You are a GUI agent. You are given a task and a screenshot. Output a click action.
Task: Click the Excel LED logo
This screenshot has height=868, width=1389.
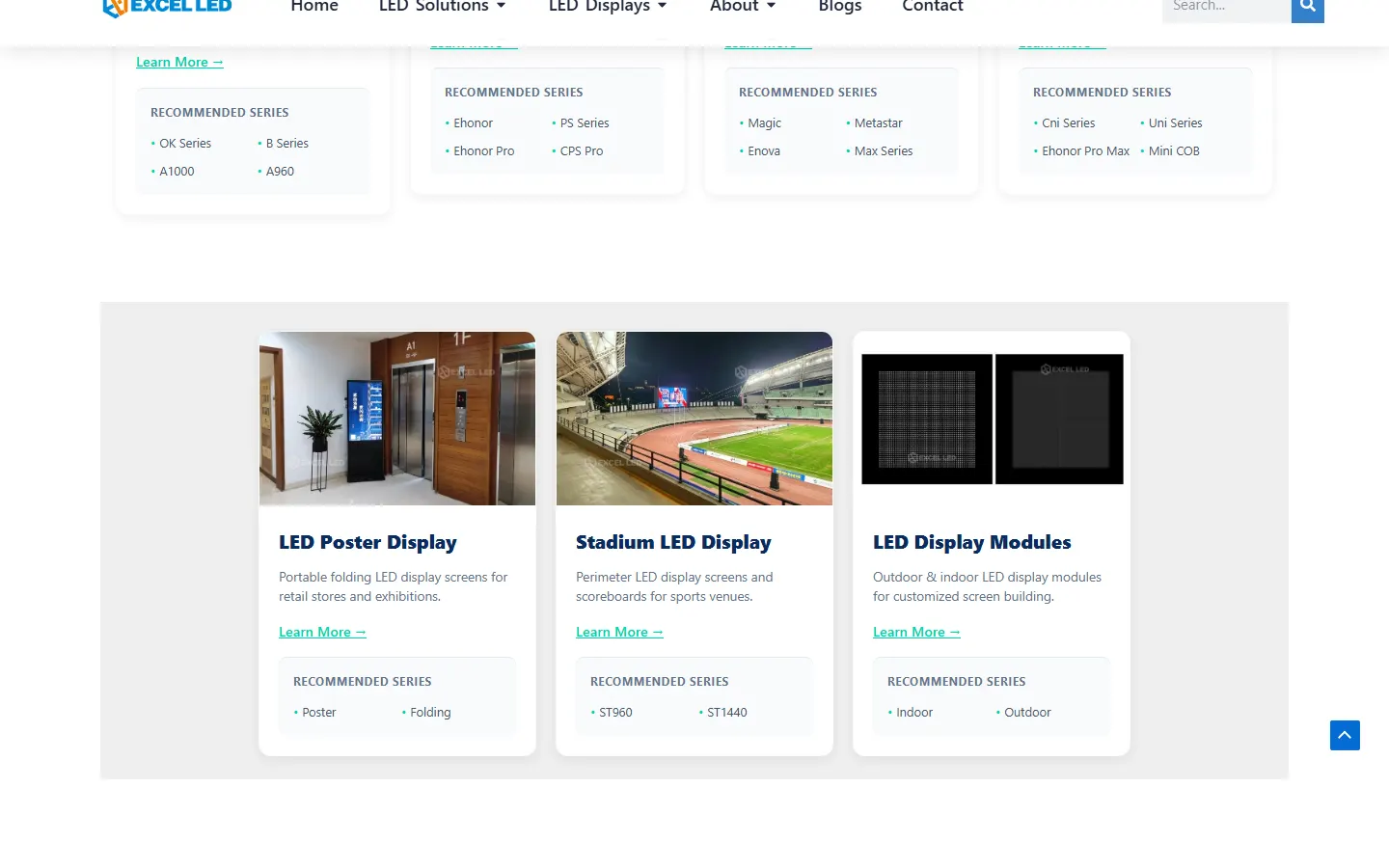(x=167, y=8)
